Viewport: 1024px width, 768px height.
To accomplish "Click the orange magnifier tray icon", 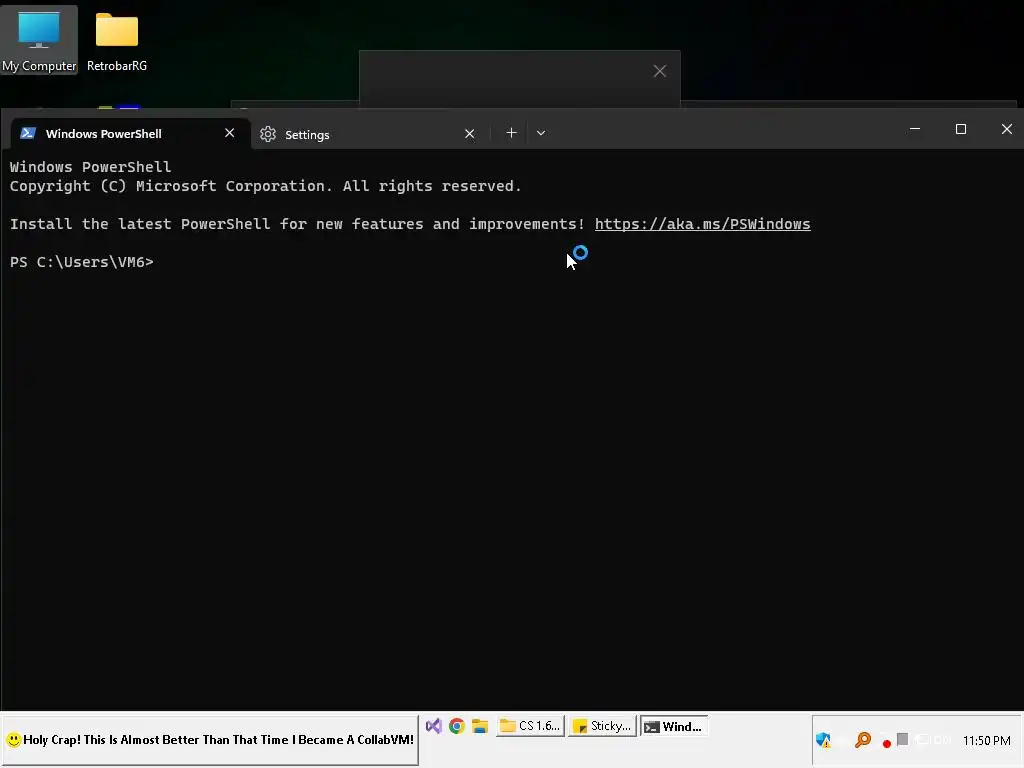I will click(863, 740).
